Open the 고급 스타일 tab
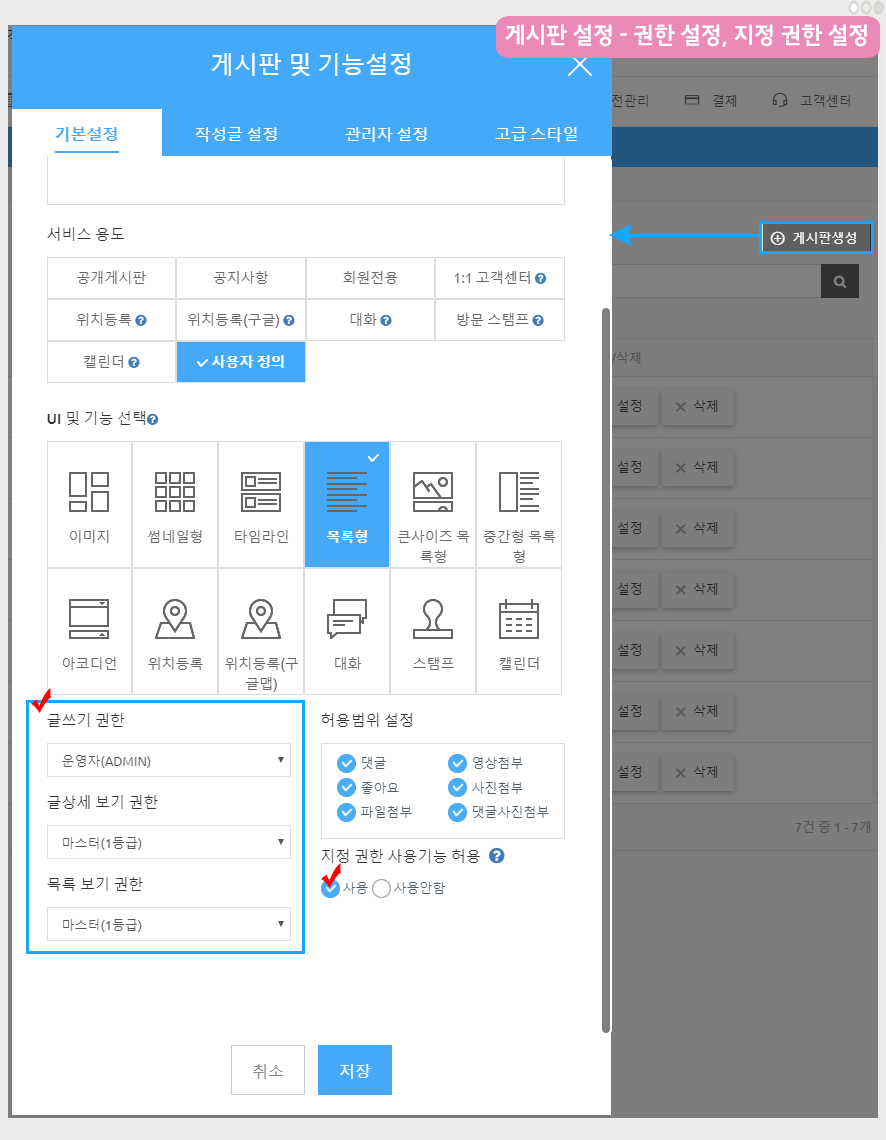The height and width of the screenshot is (1140, 886). pos(536,134)
